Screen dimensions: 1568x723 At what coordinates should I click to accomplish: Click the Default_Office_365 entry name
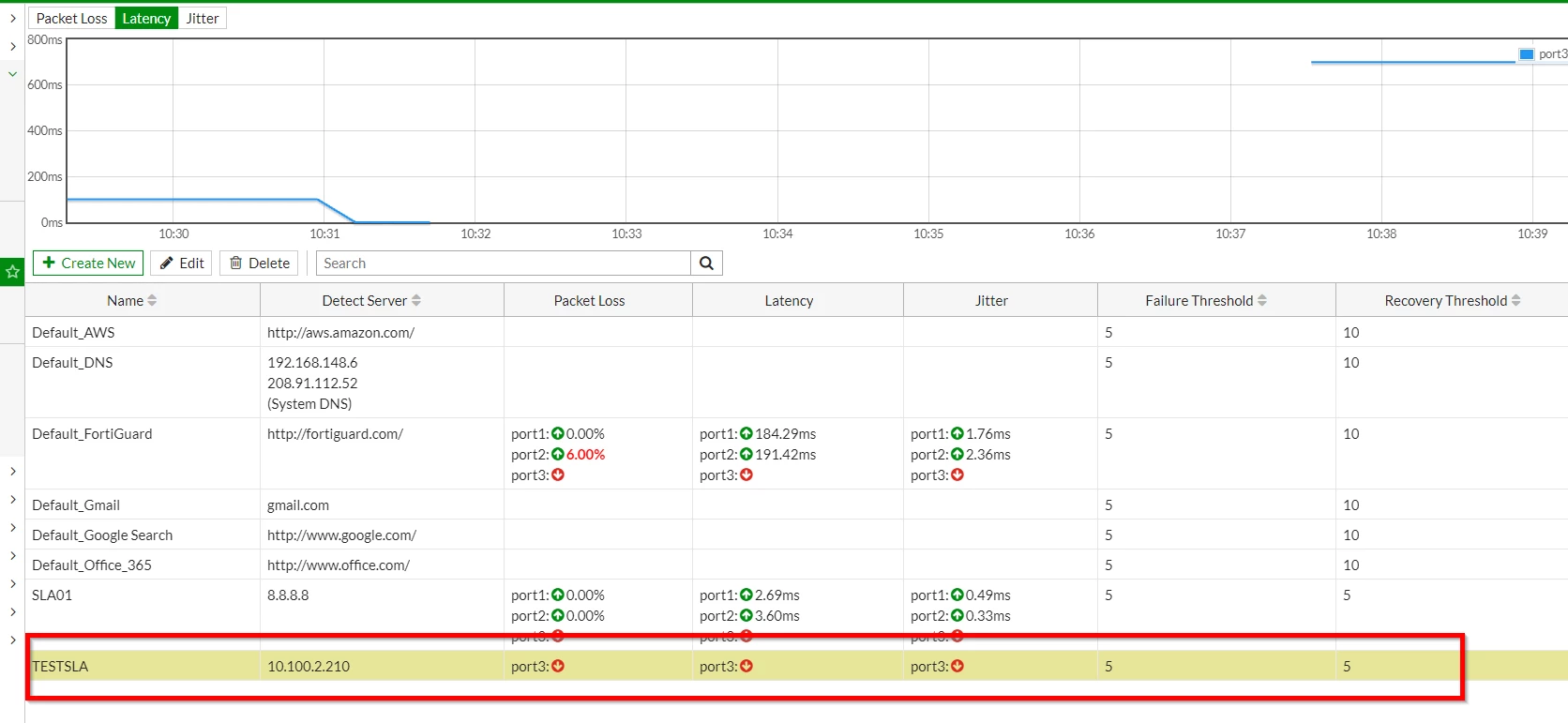point(92,565)
